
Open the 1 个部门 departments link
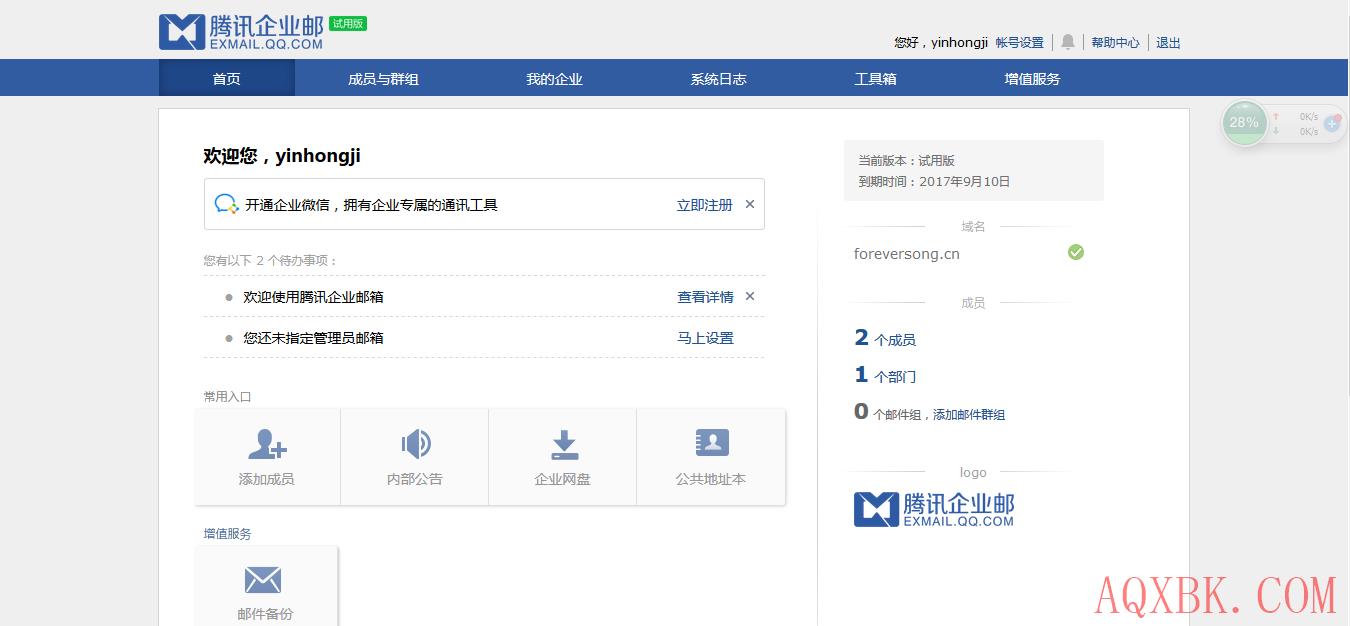coord(885,375)
